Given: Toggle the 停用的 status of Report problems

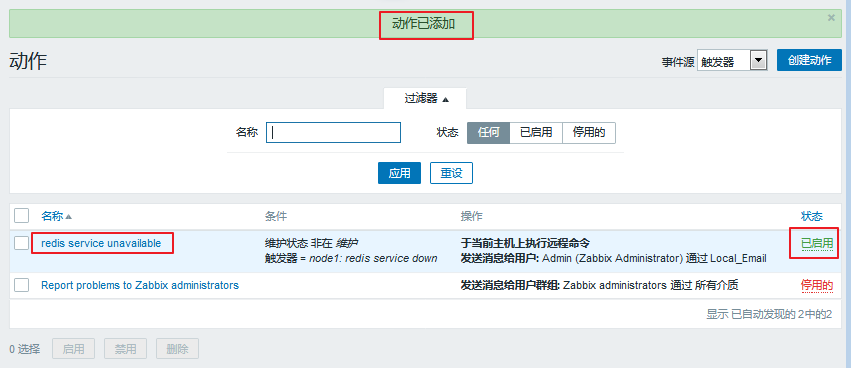Looking at the screenshot, I should click(x=817, y=285).
